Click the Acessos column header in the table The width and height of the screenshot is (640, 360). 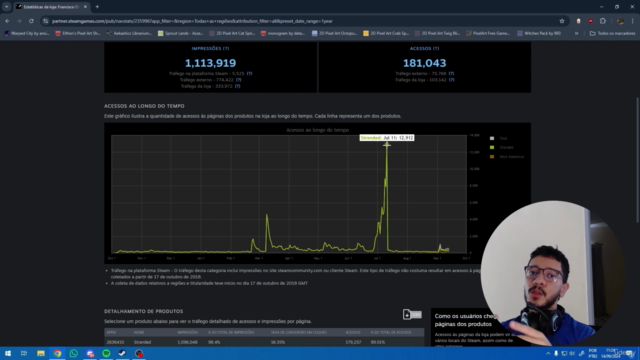353,332
